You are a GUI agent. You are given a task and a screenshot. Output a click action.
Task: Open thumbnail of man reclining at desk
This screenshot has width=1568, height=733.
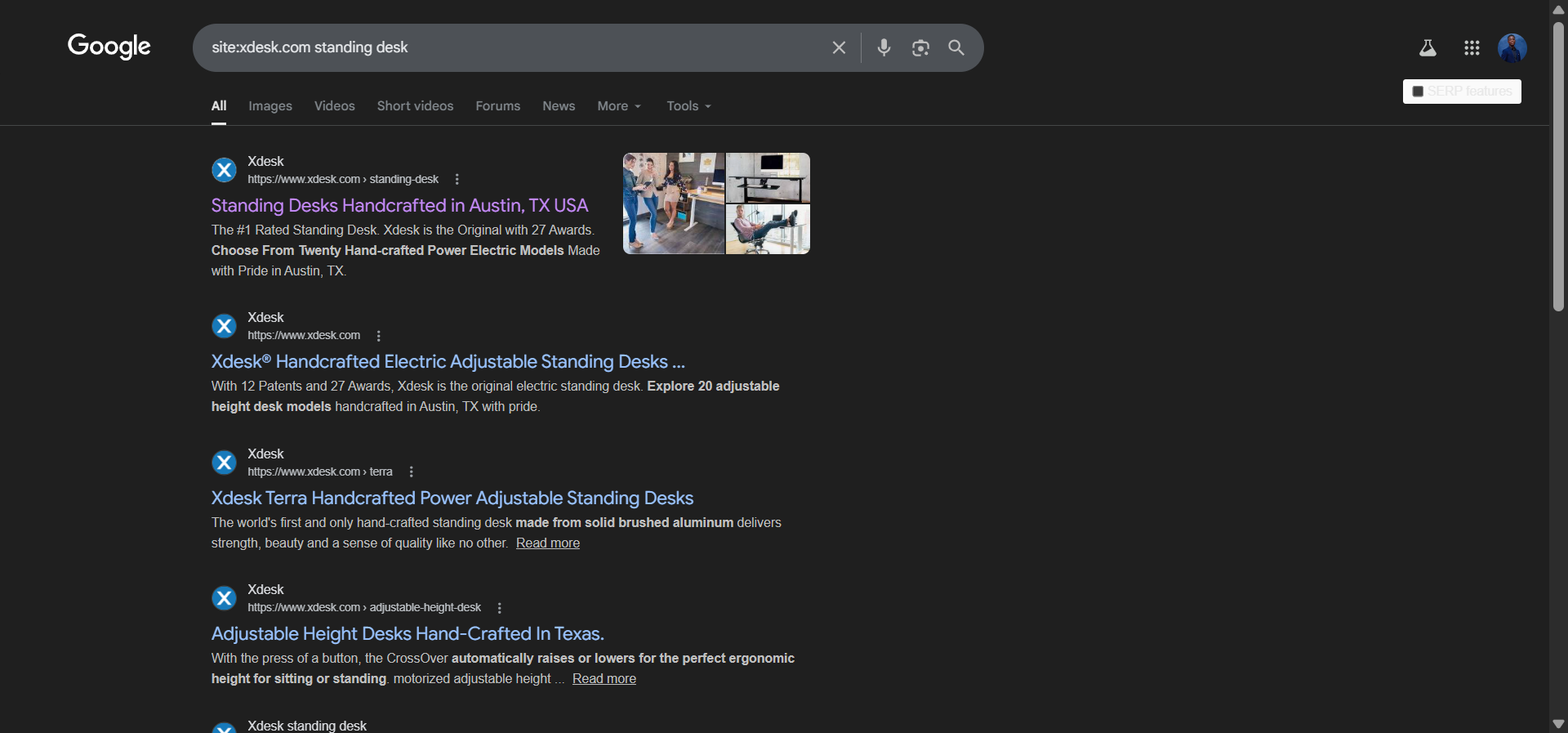coord(768,230)
